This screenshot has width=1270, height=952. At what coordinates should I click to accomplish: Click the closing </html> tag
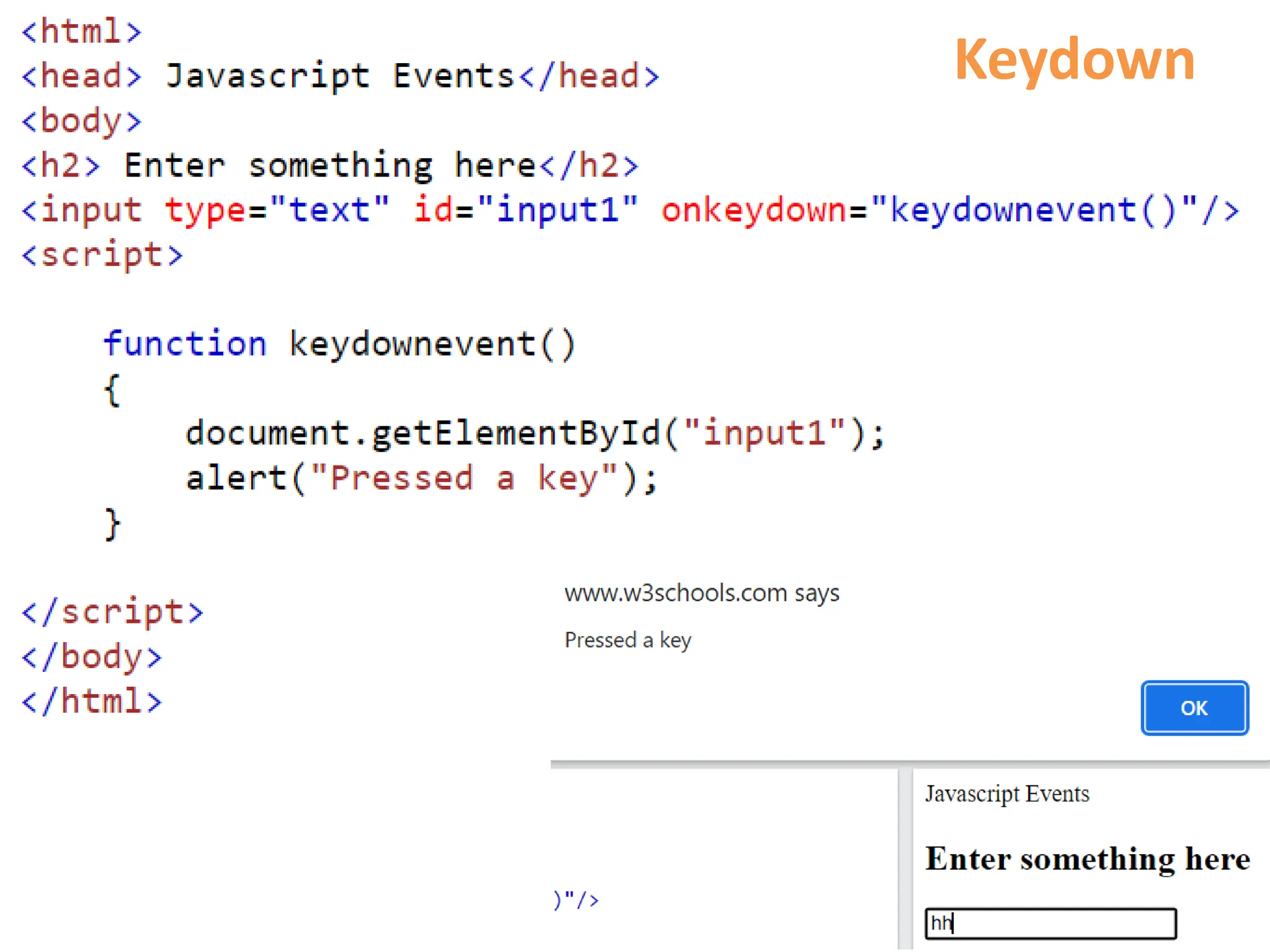(x=92, y=702)
